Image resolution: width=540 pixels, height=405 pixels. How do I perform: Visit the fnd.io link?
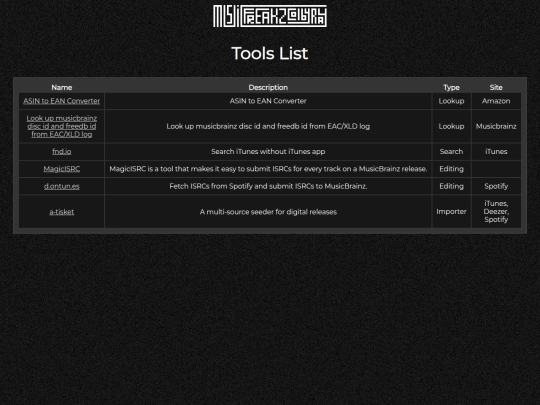[x=62, y=152]
